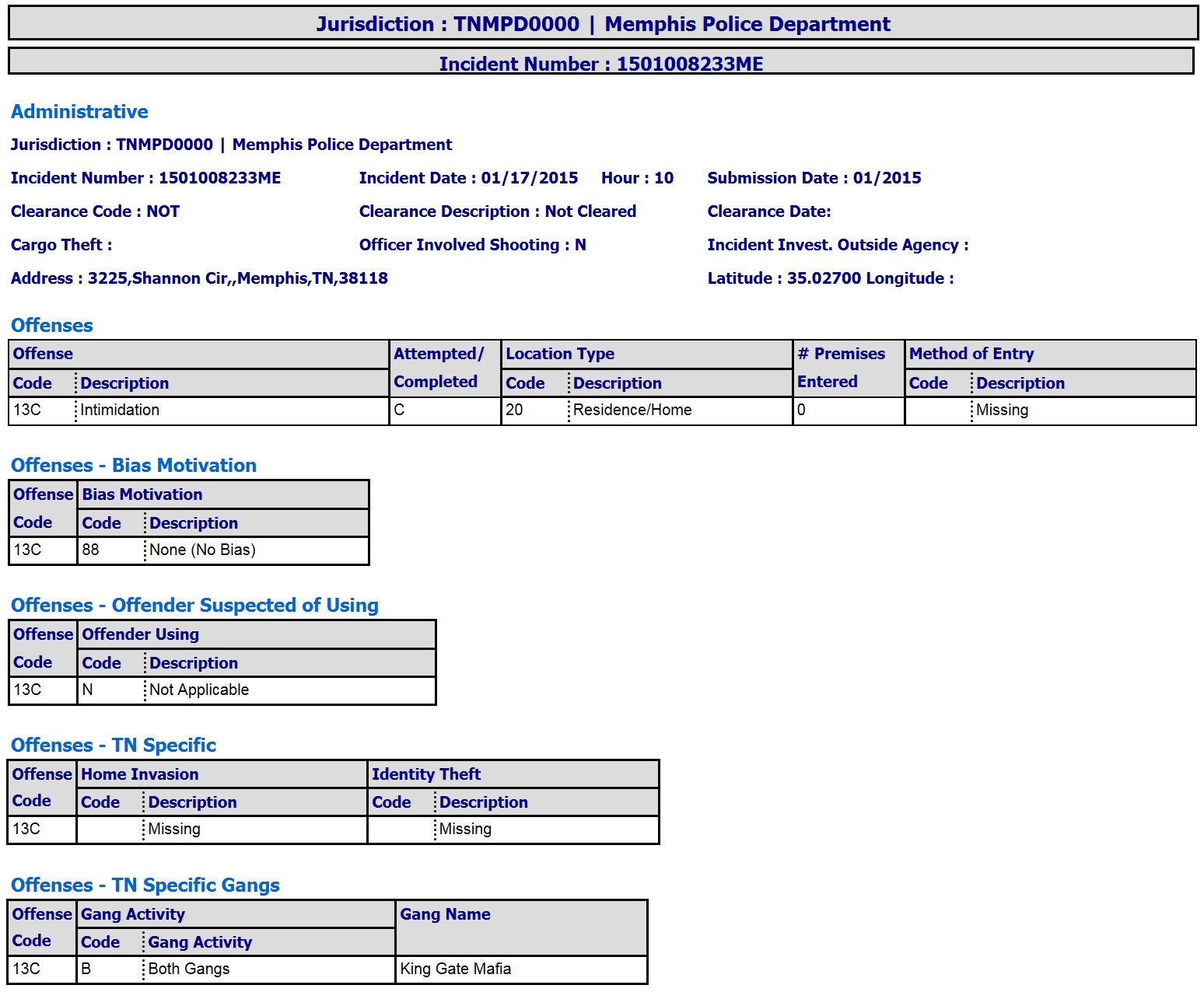Click gang activity code B cell

[110, 969]
